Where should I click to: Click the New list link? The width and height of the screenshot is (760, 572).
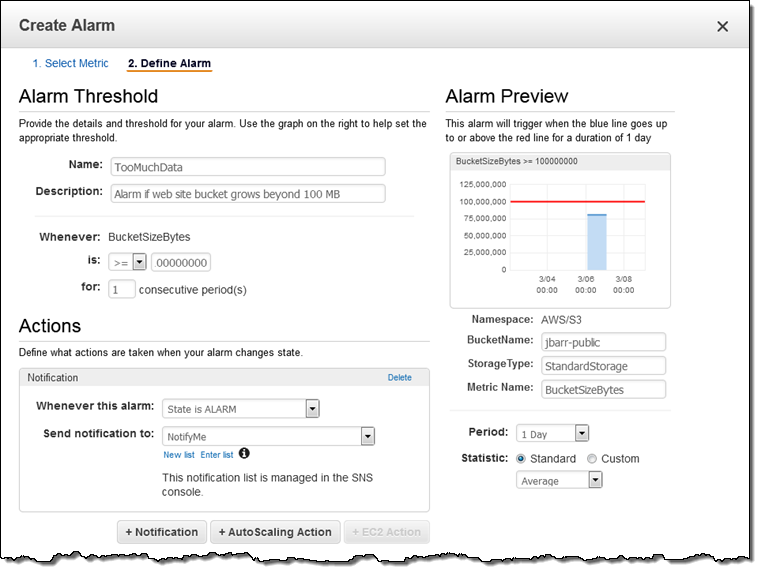(179, 455)
